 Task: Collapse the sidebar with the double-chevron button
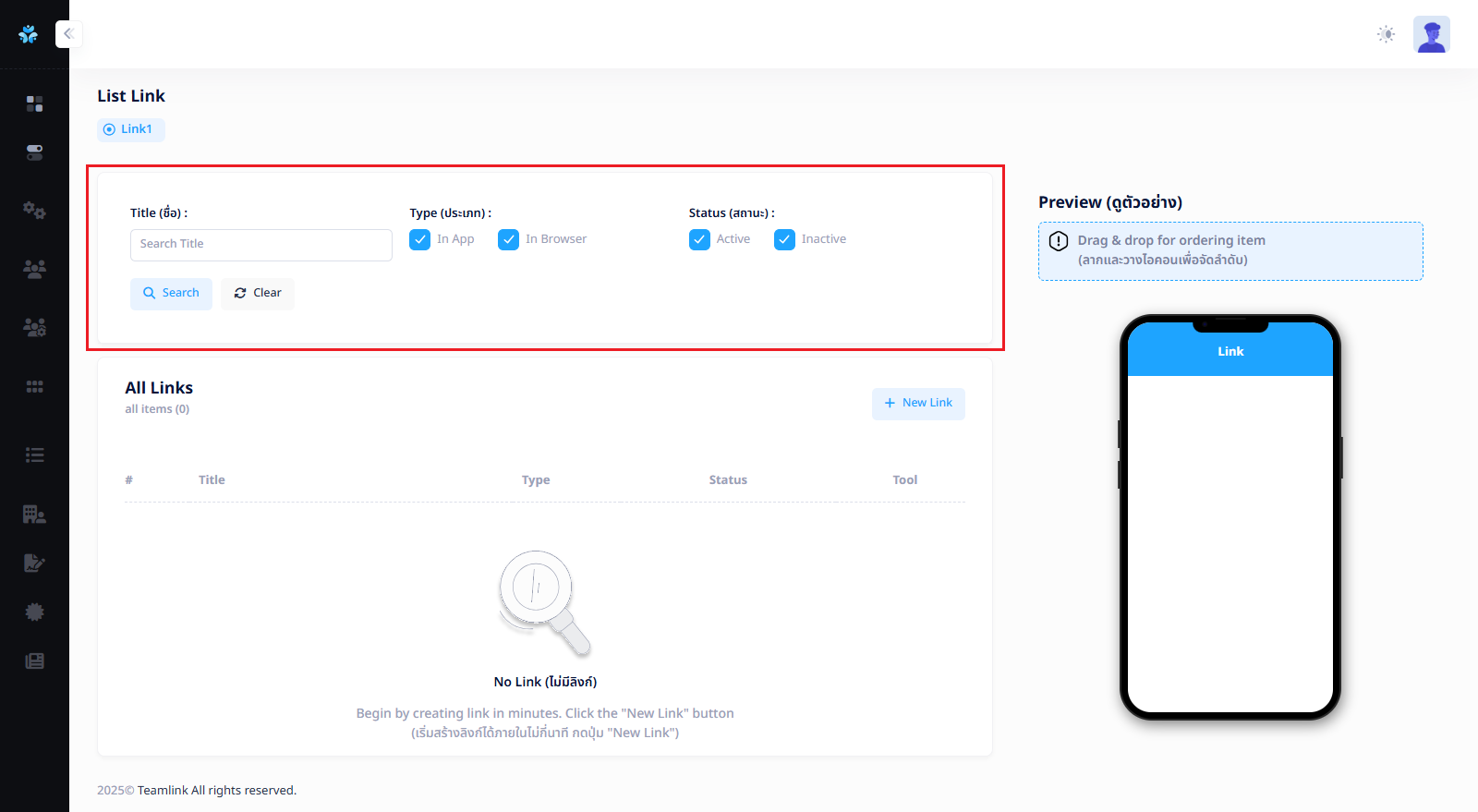pos(68,34)
